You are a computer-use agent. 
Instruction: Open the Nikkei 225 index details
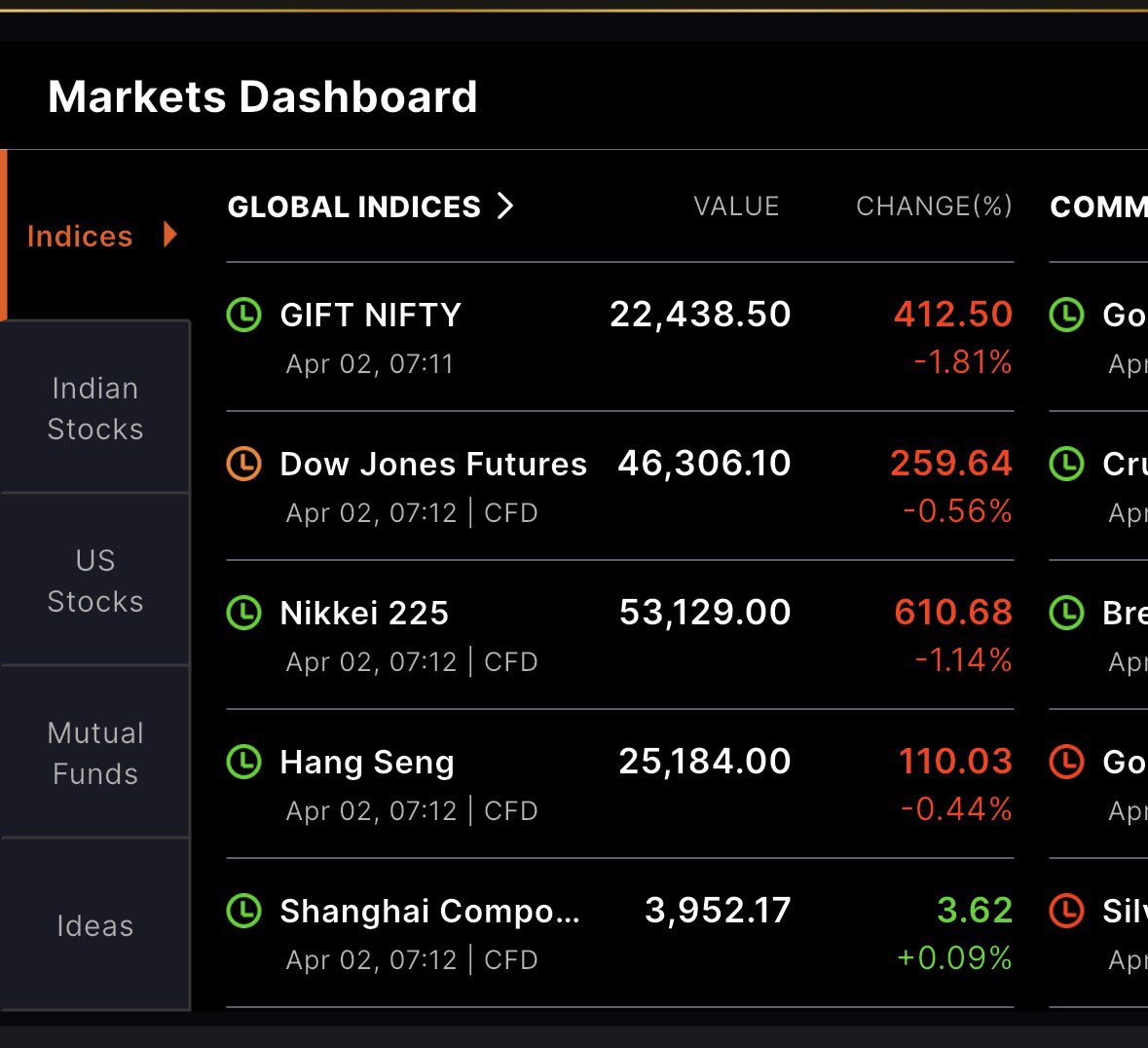[x=364, y=613]
